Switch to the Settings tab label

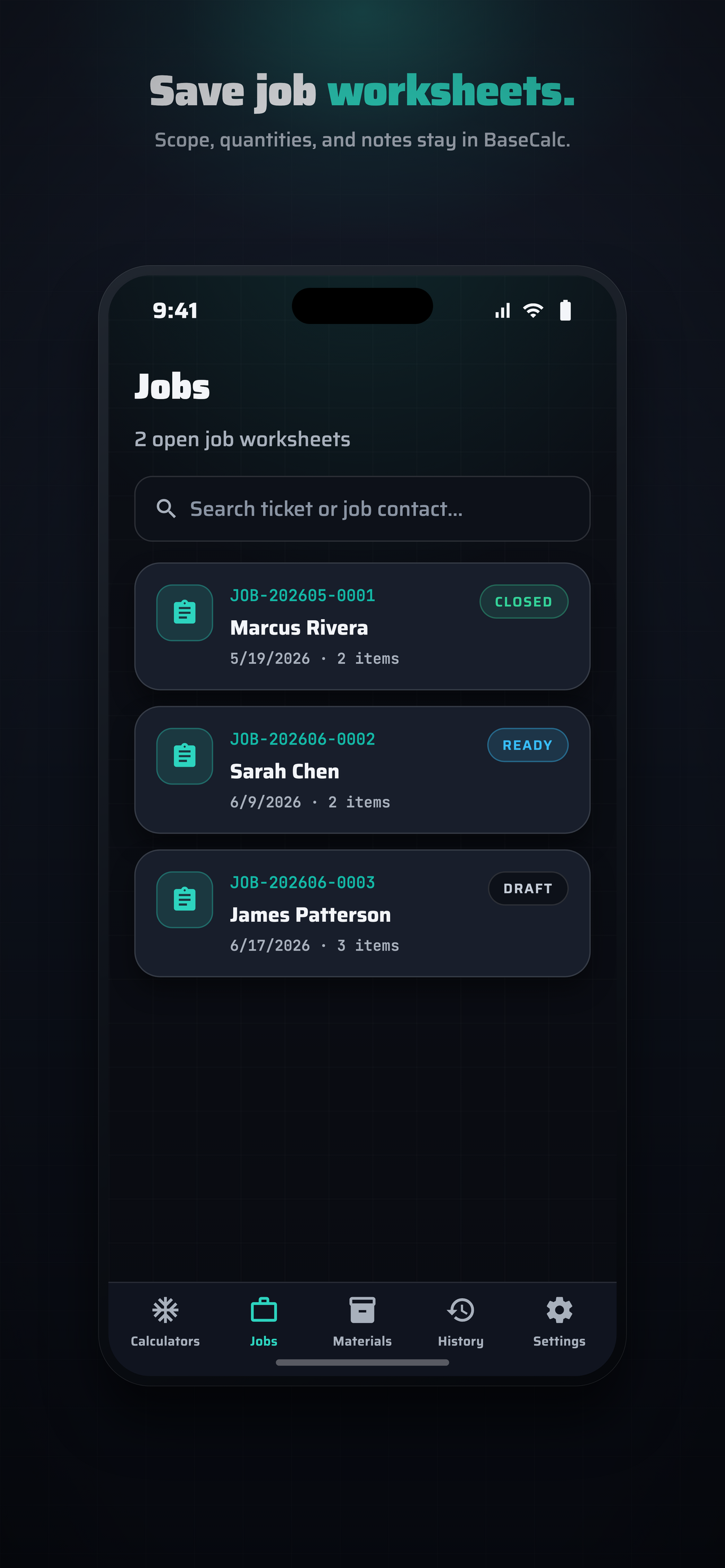click(560, 1342)
